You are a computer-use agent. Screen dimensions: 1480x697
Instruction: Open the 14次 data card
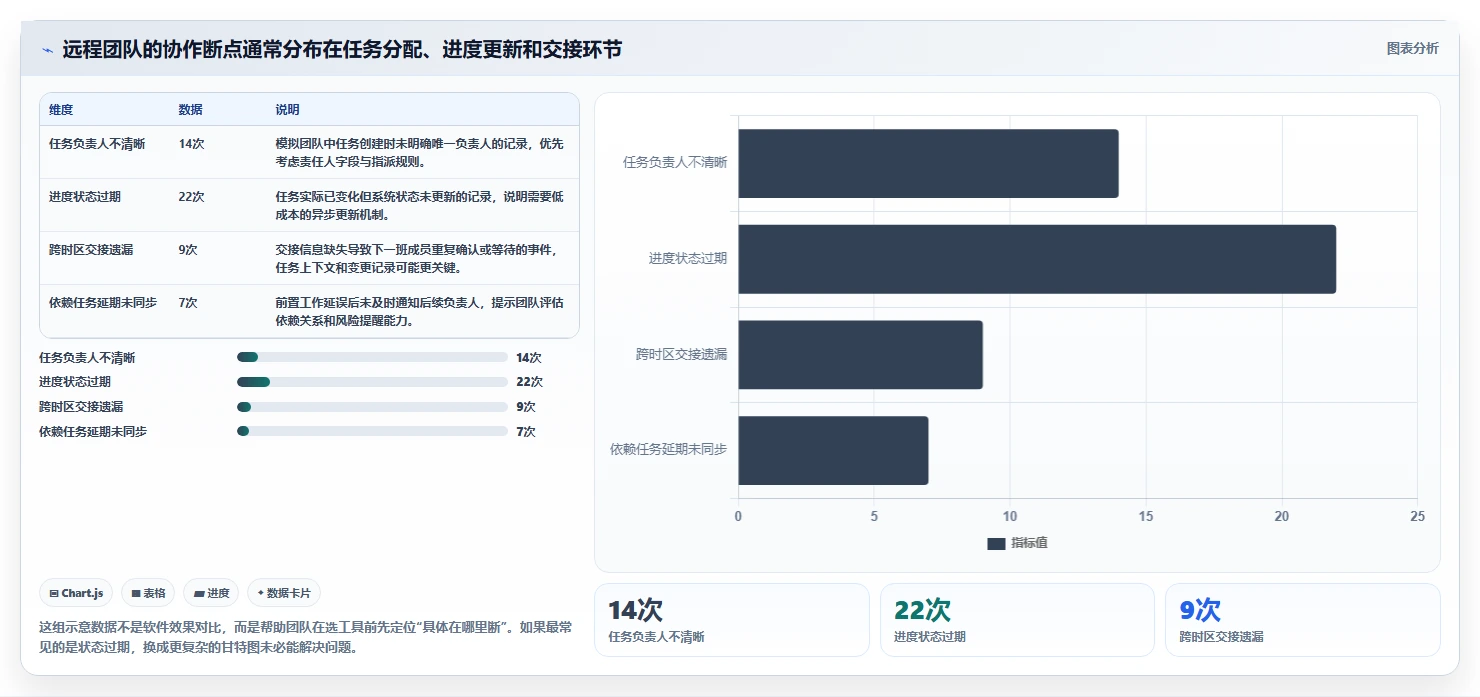732,620
